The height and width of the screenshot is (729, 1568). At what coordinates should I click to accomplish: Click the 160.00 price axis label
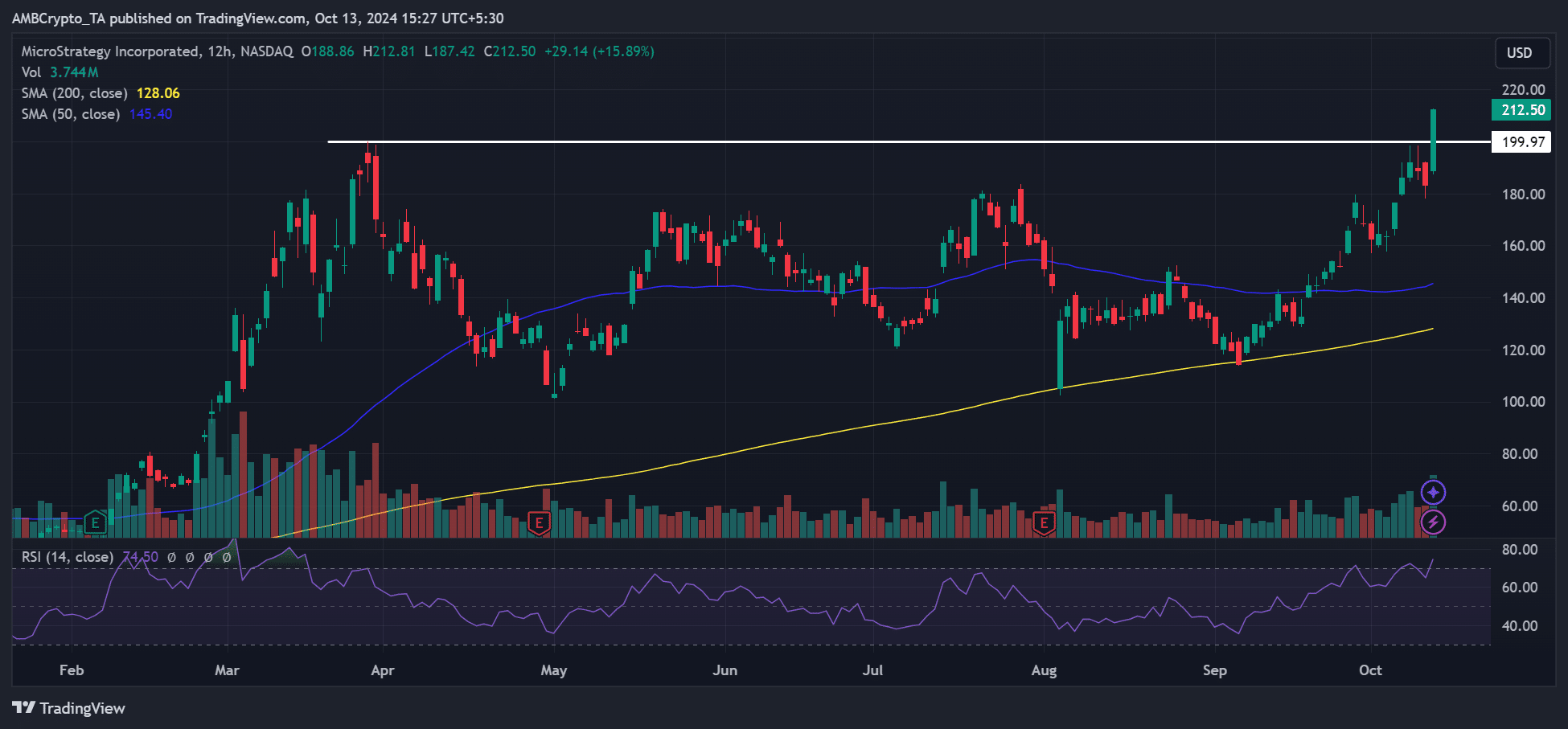(x=1523, y=246)
